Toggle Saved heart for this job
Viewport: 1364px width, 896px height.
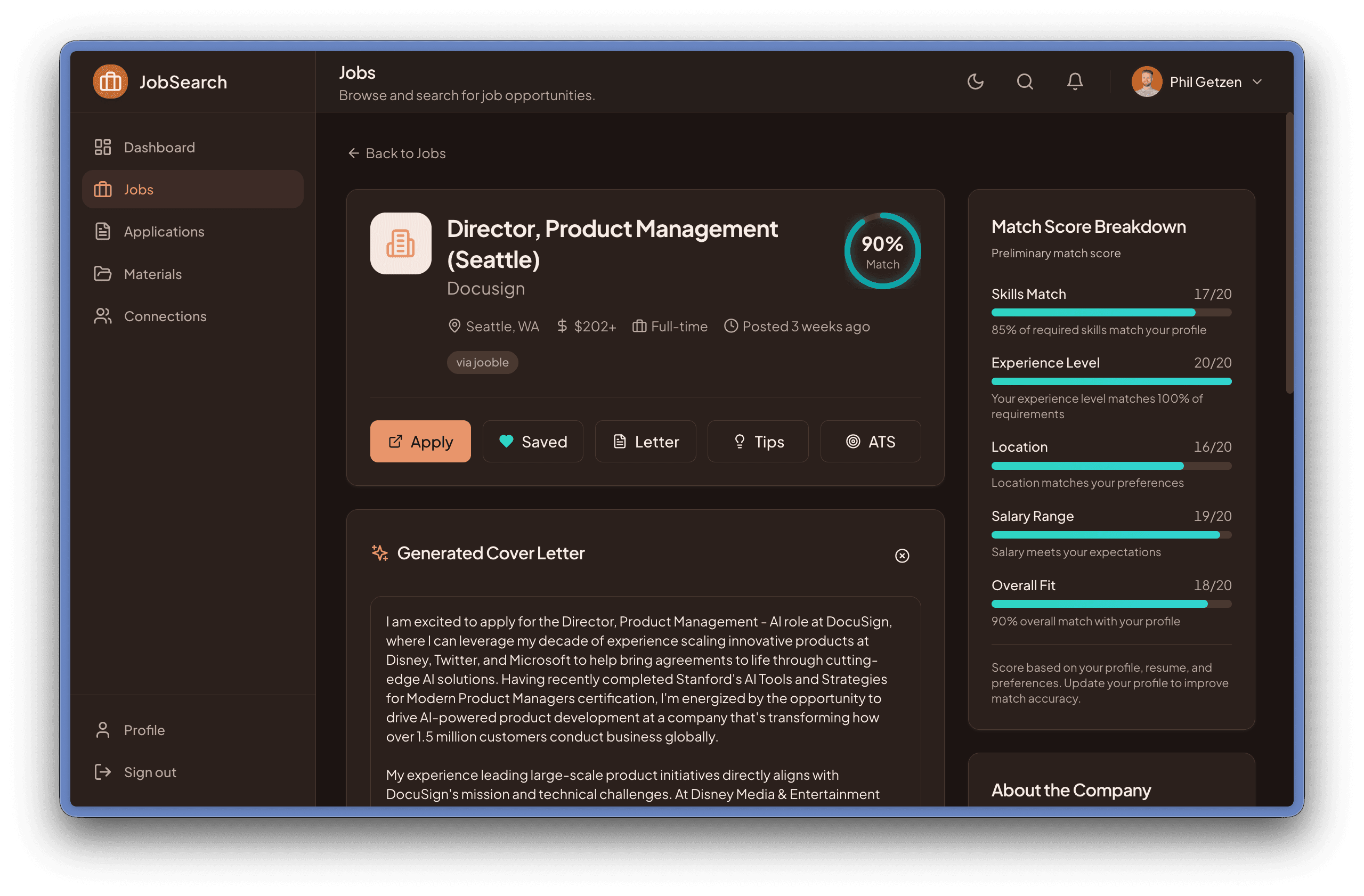pos(532,442)
